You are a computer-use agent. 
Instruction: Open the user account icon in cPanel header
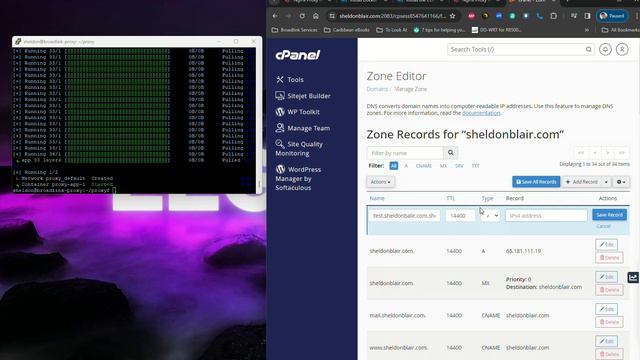pyautogui.click(x=622, y=49)
